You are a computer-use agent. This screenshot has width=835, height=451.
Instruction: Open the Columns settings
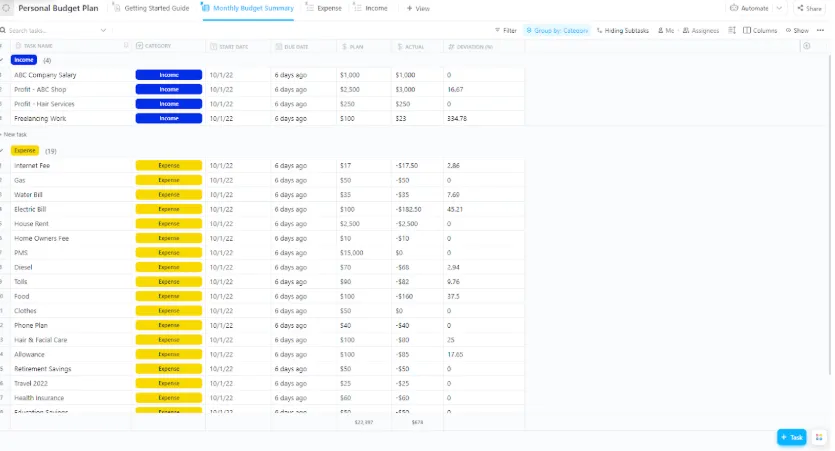coord(760,30)
